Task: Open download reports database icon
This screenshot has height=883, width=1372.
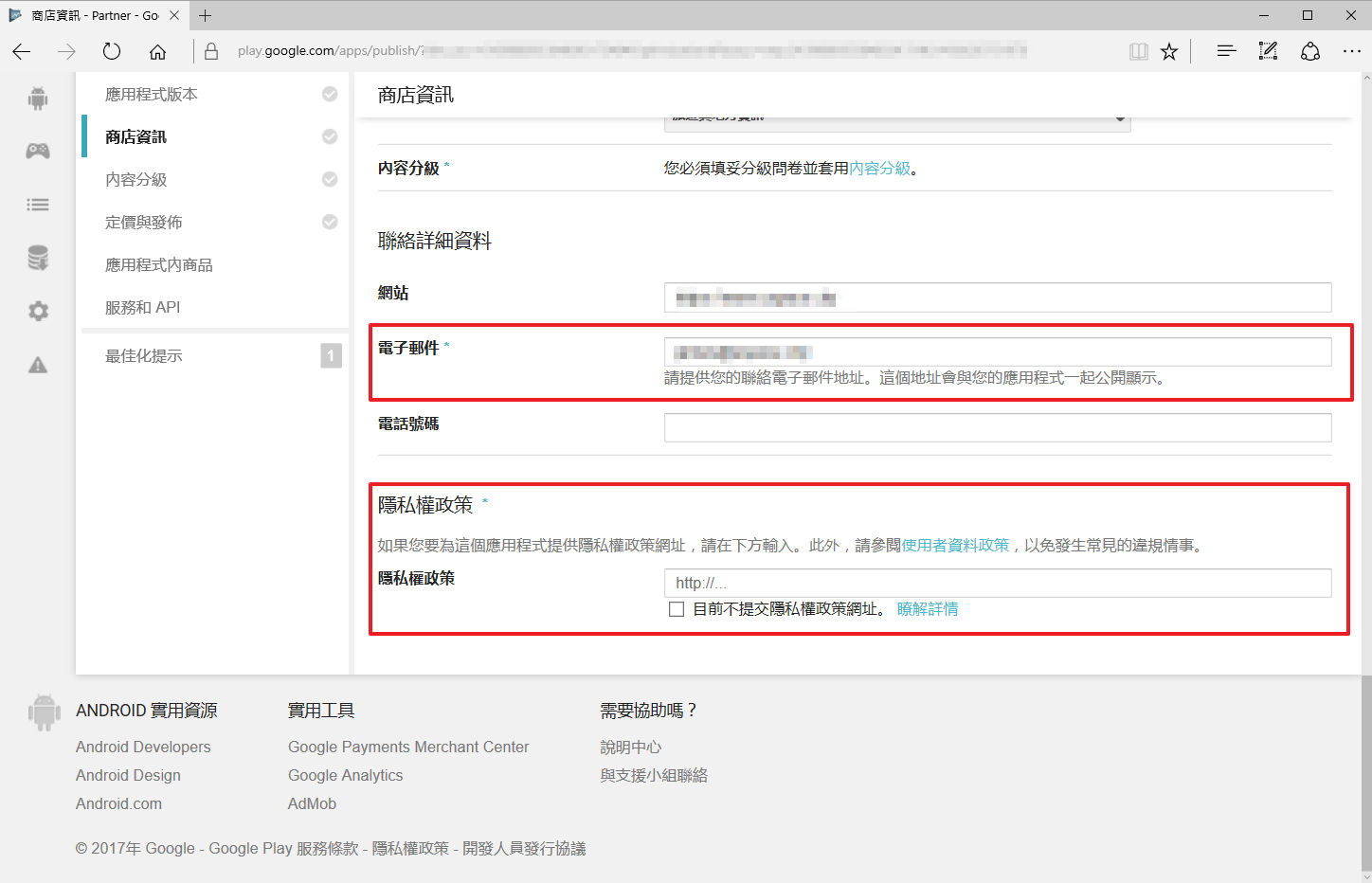Action: 38,258
